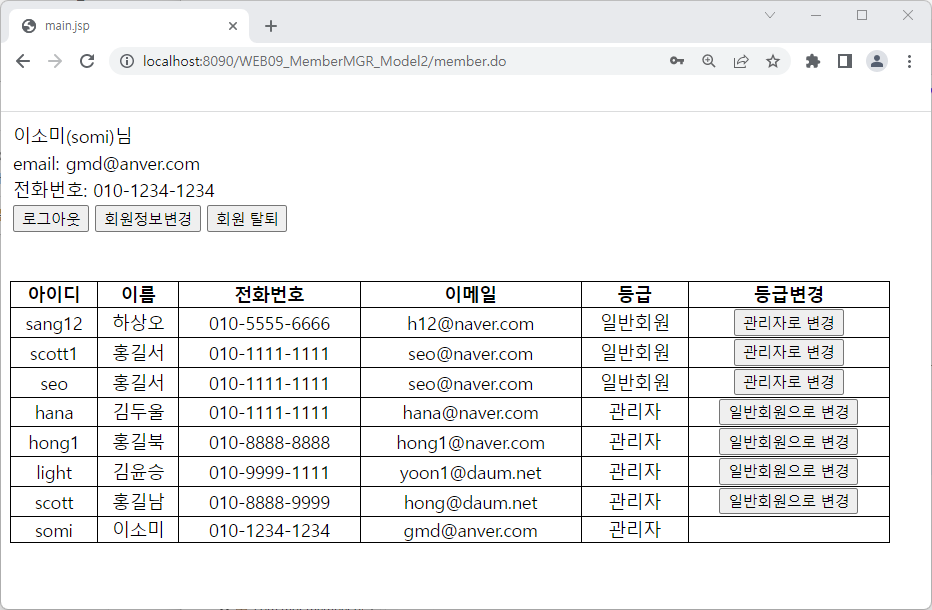Click phone number 010-8888-8888

pos(269,443)
